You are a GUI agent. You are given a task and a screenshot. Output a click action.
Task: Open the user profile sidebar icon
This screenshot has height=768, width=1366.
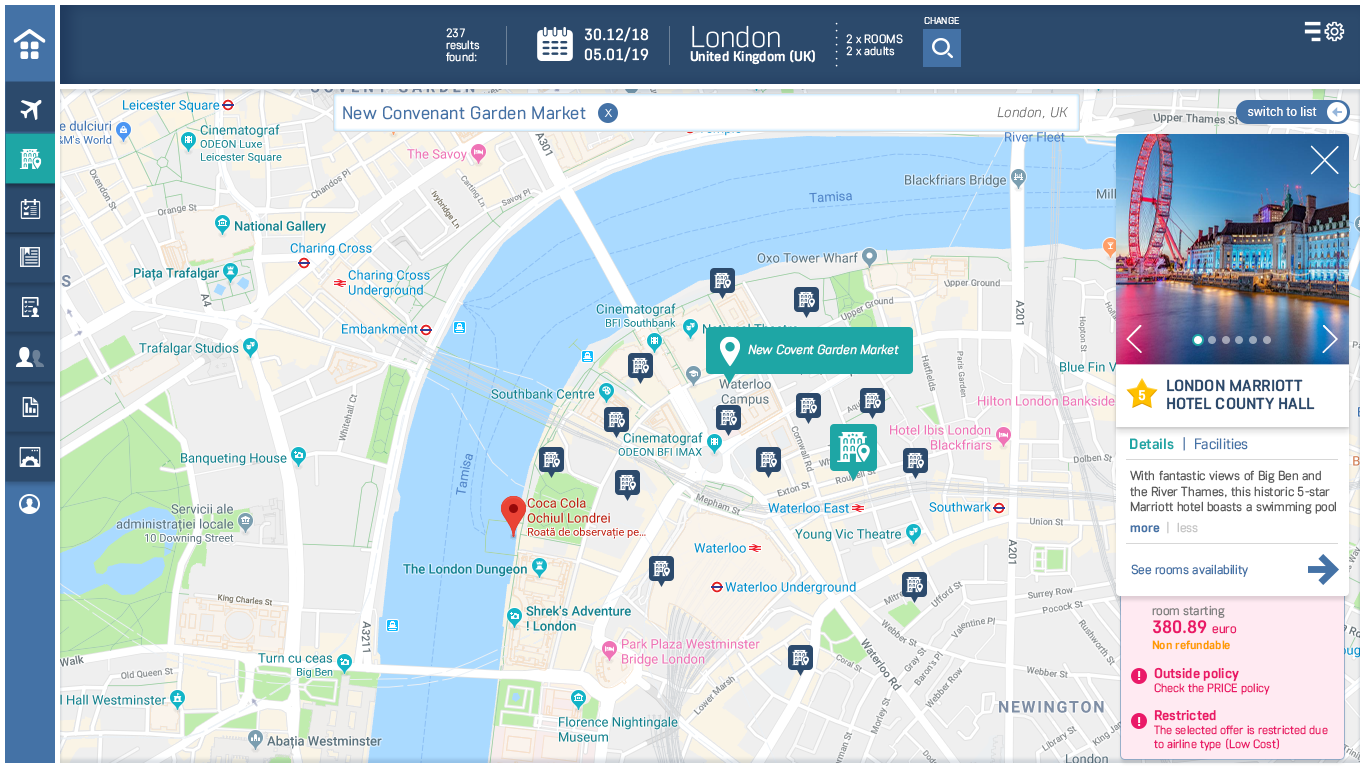pyautogui.click(x=30, y=505)
